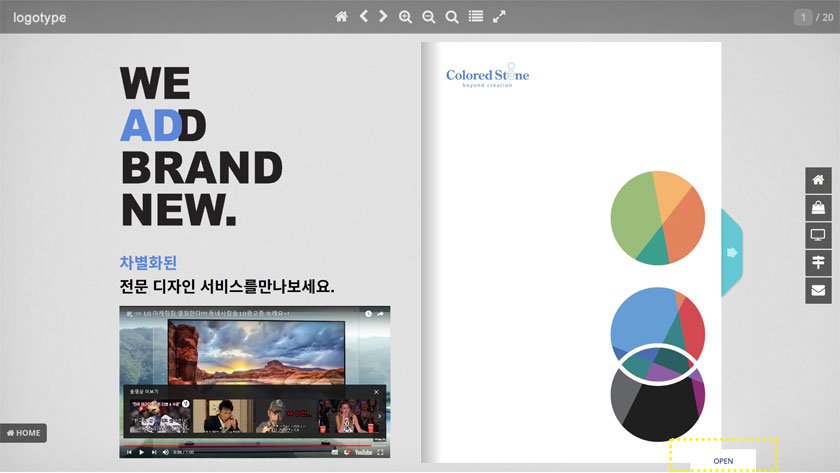Image resolution: width=840 pixels, height=473 pixels.
Task: Click the envelope mail sidebar icon
Action: pyautogui.click(x=818, y=291)
